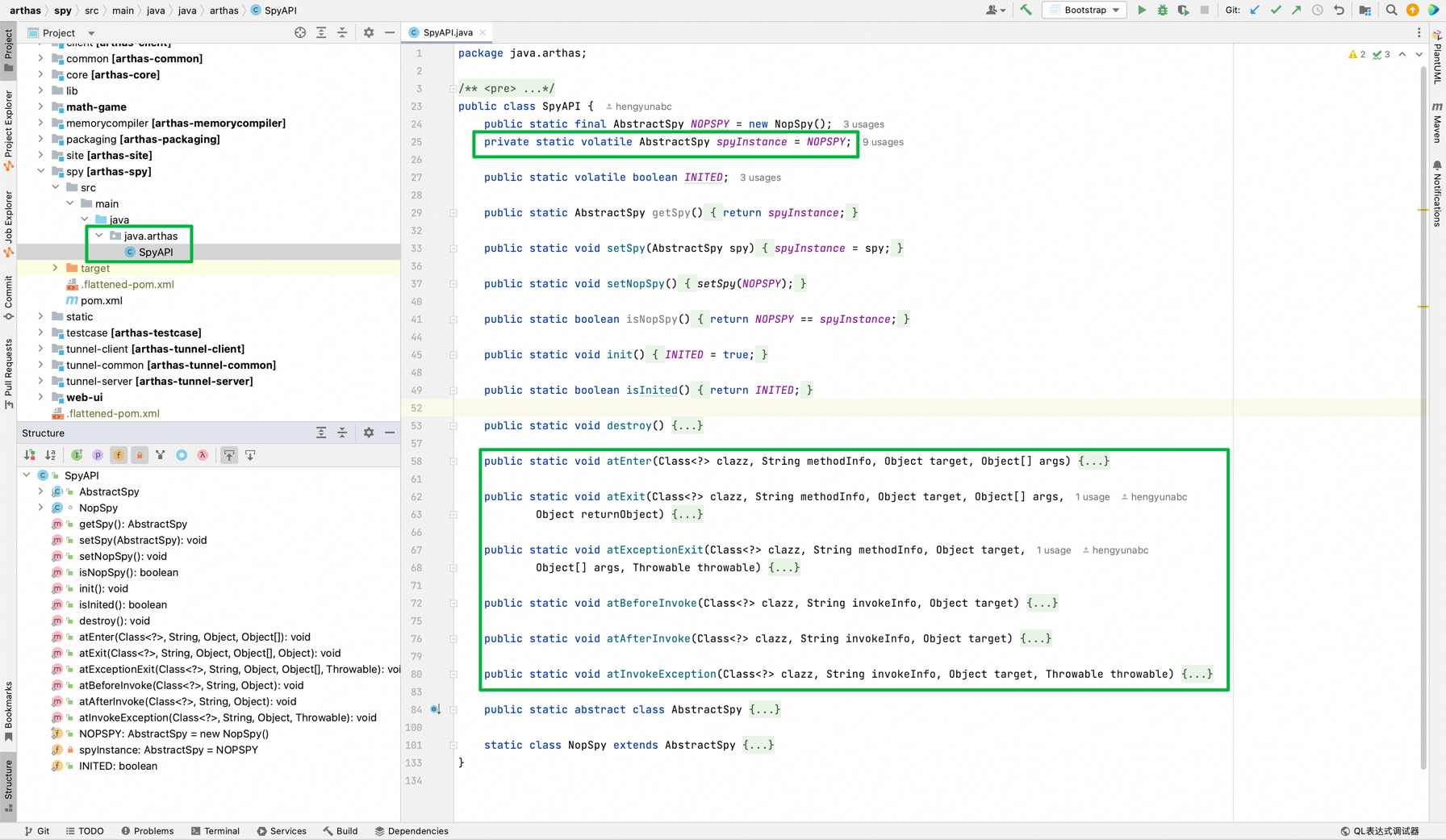This screenshot has width=1446, height=840.
Task: Expand all nodes in Project panel
Action: [321, 32]
